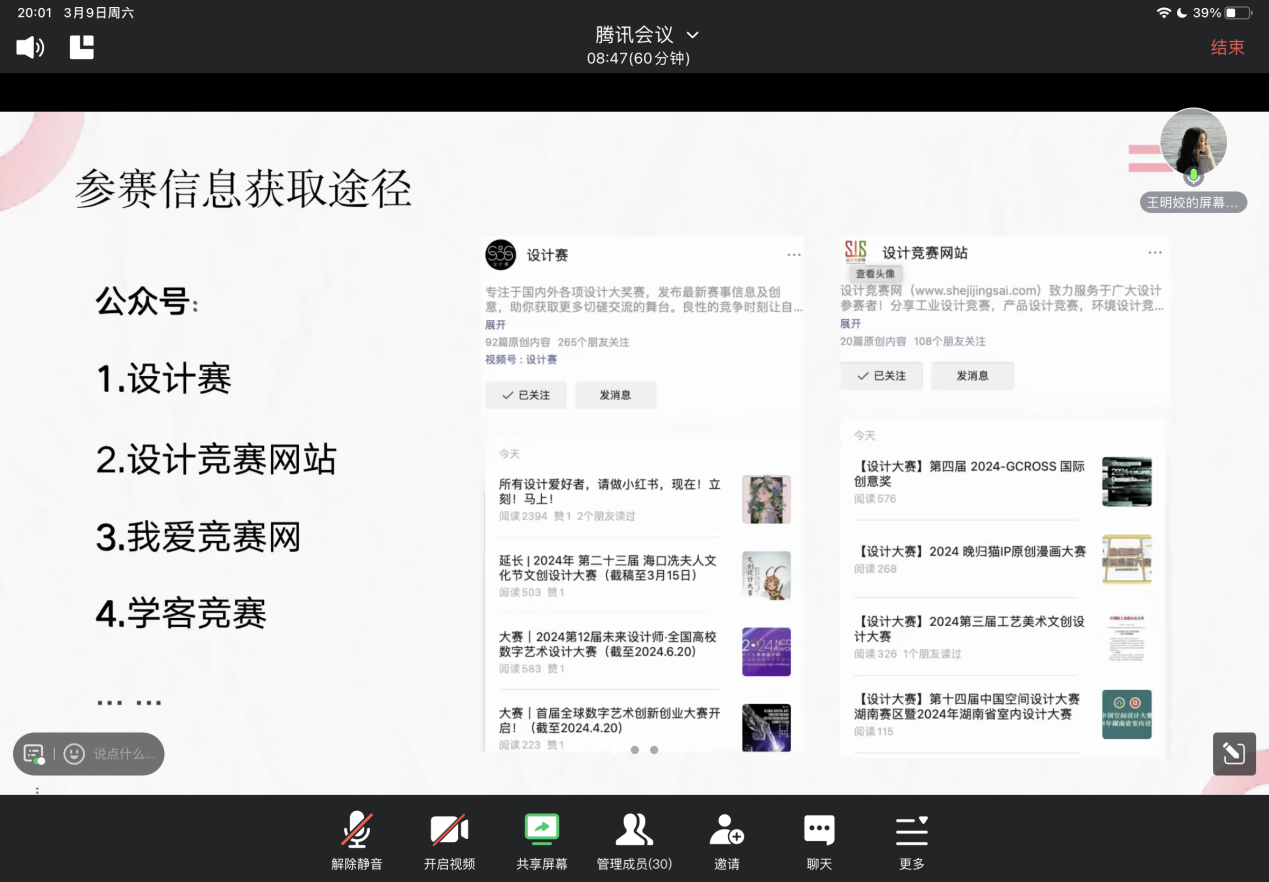Tap the 2.设计竞赛网站 list item
The image size is (1269, 882).
[x=216, y=459]
